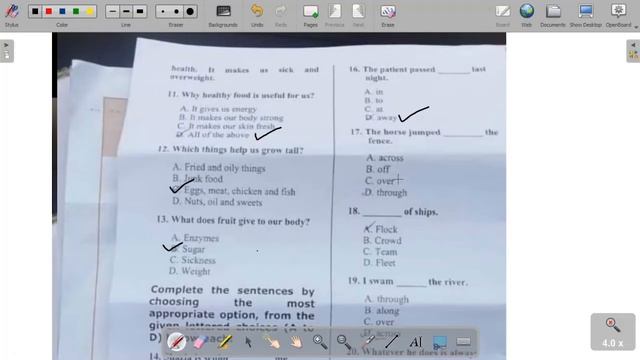
Task: Select the Capture part of screen tool
Action: click(440, 342)
